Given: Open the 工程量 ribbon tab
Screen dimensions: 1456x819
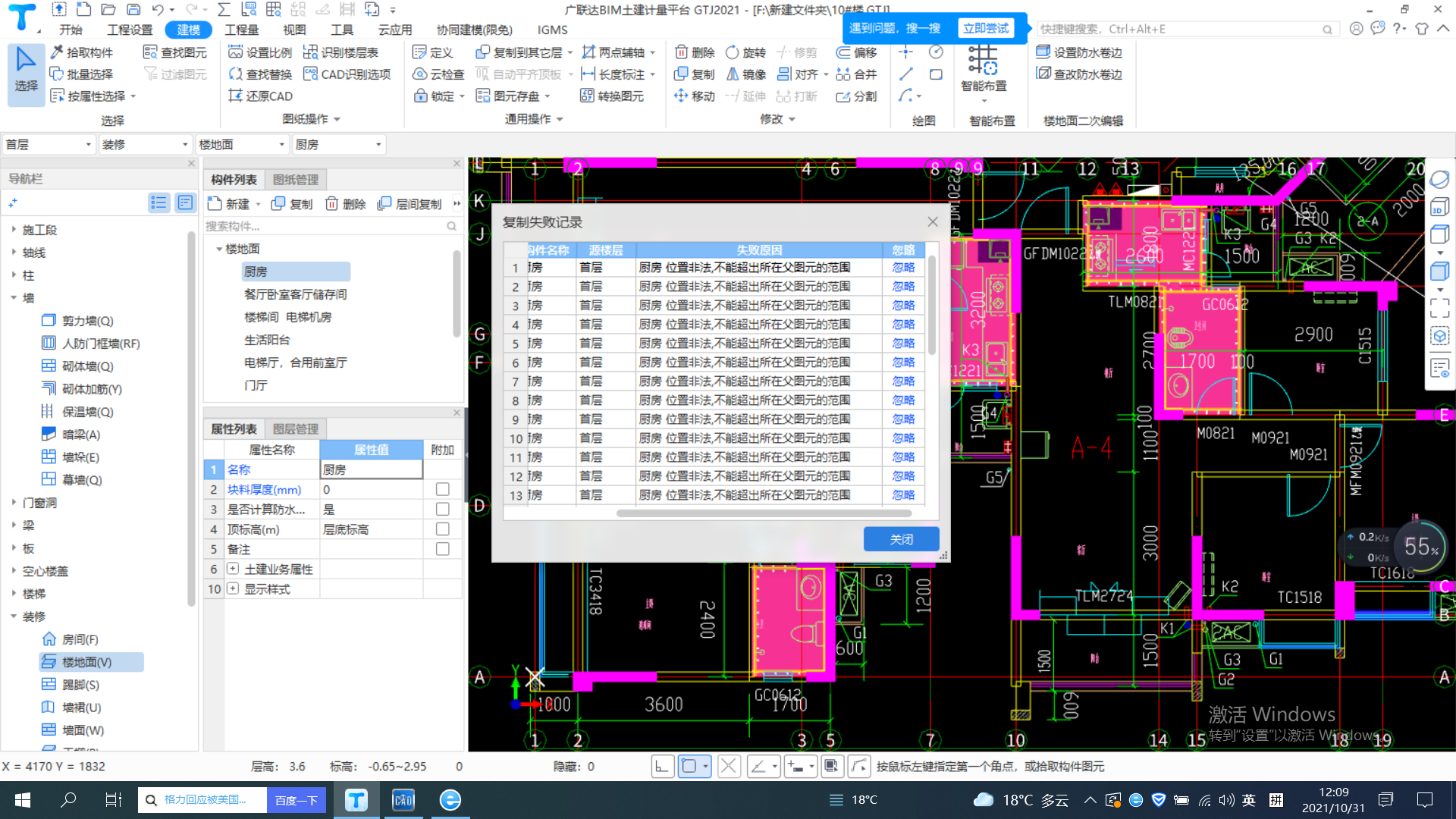Looking at the screenshot, I should pyautogui.click(x=242, y=30).
